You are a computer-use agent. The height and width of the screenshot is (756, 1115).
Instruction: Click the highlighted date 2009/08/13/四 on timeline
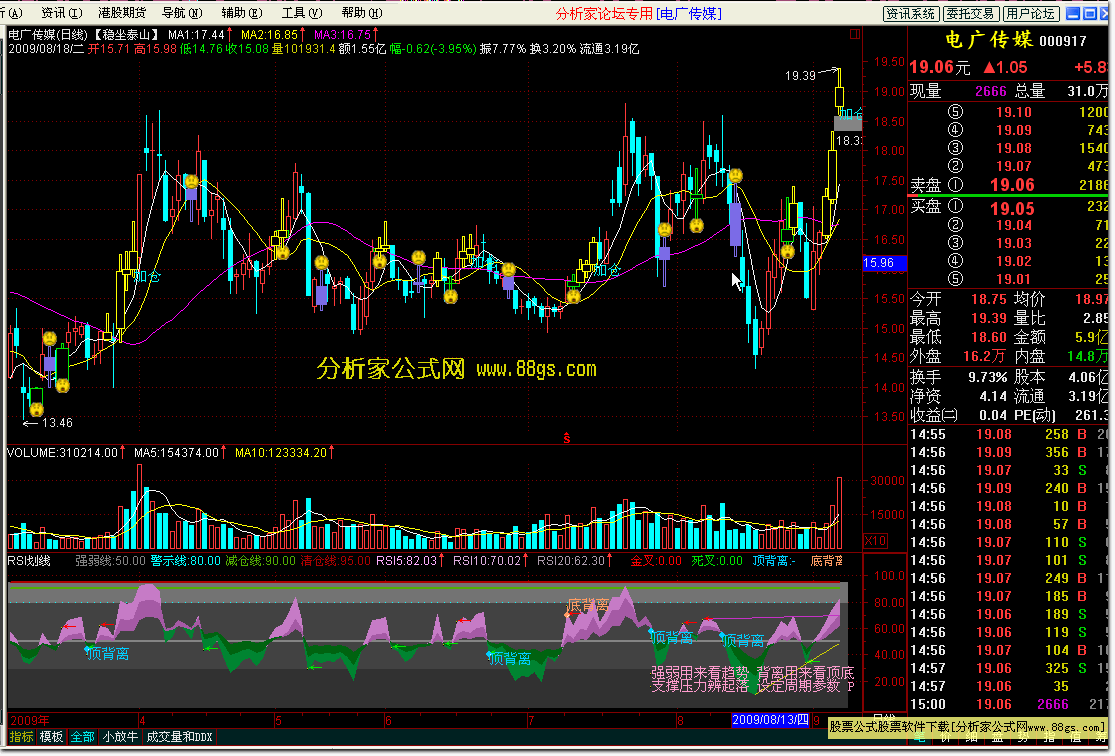point(771,720)
